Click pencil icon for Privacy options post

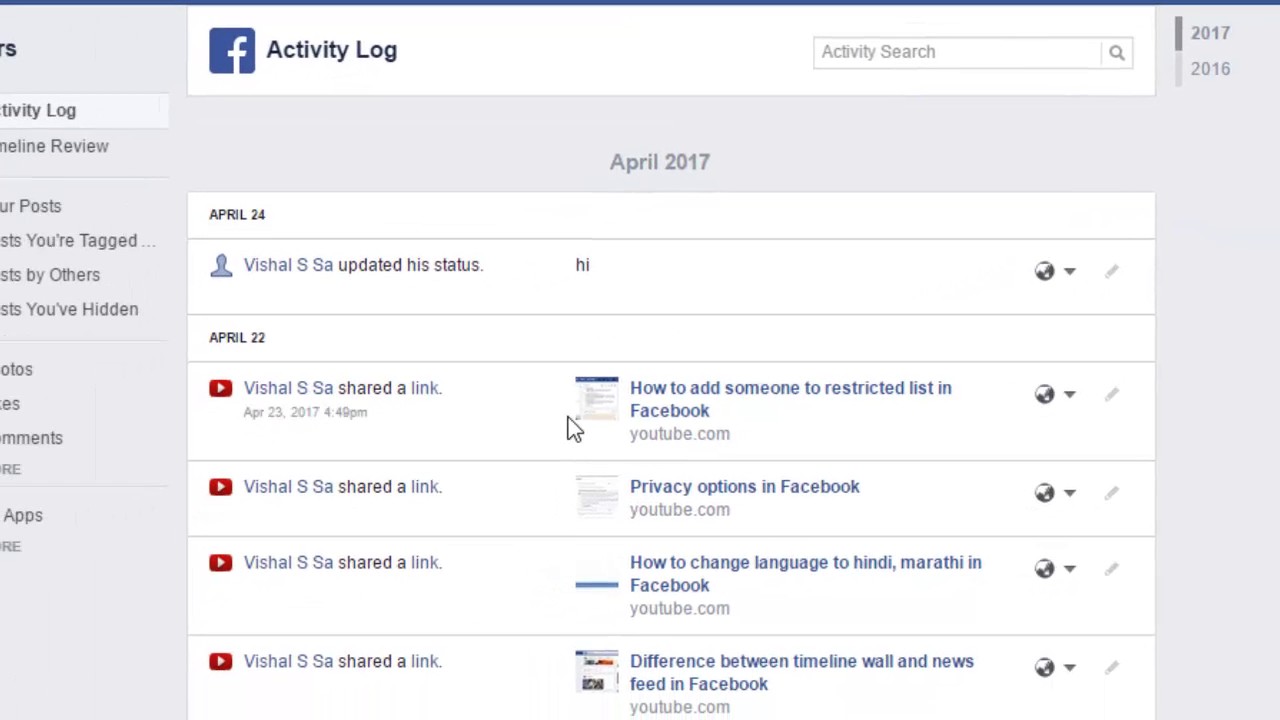1111,493
